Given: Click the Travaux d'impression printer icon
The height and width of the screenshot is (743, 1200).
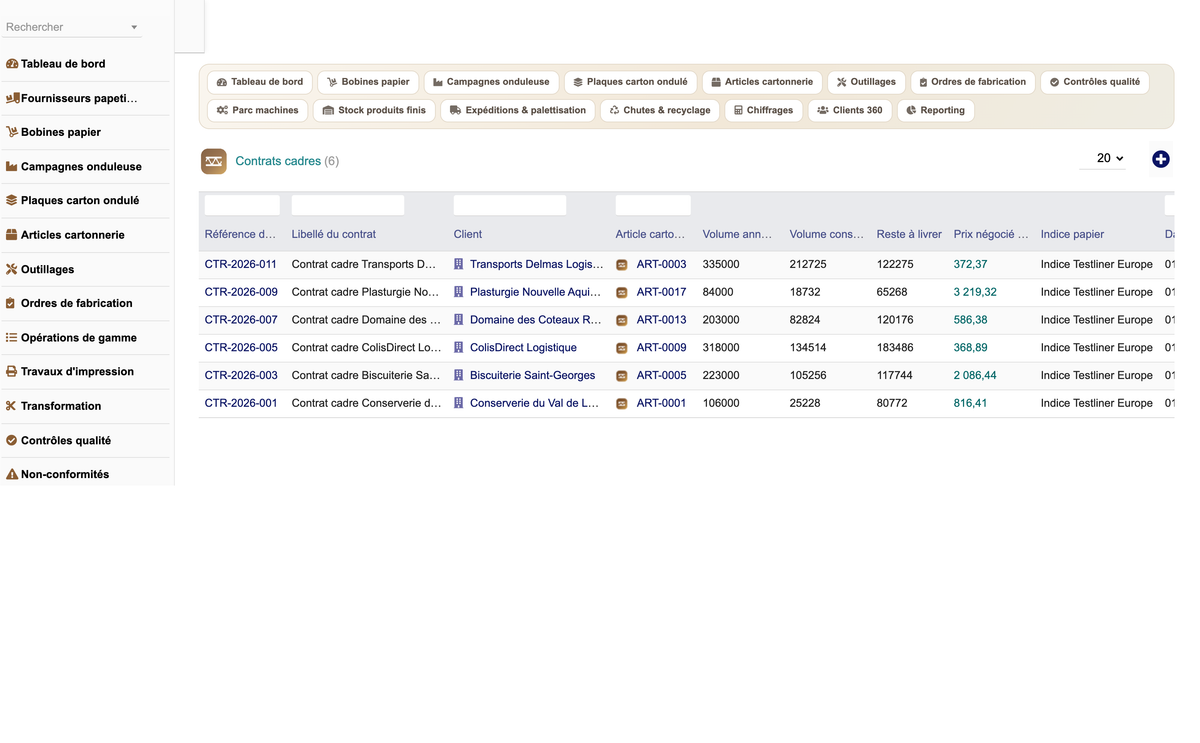Looking at the screenshot, I should pyautogui.click(x=12, y=371).
